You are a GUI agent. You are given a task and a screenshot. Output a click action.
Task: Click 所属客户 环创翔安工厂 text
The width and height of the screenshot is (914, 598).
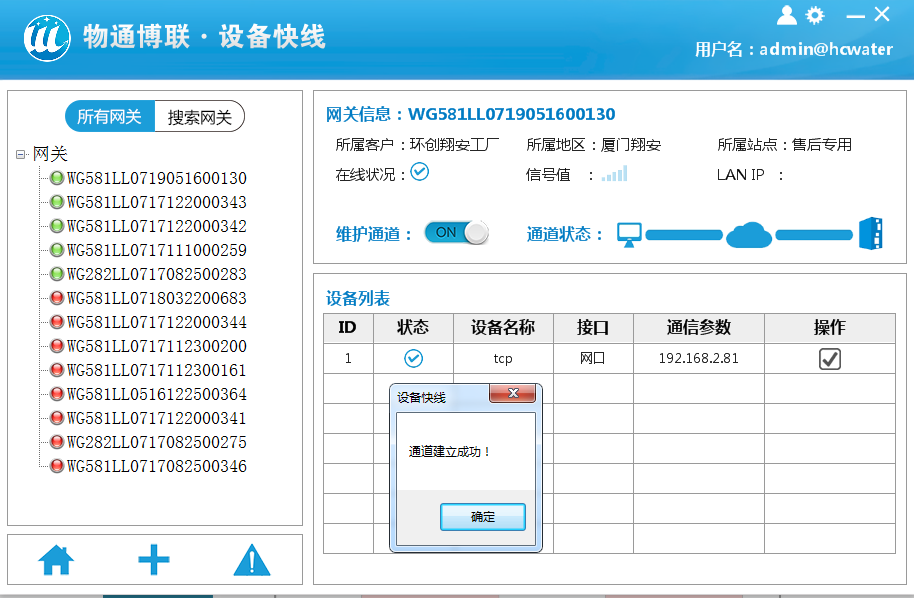click(417, 145)
